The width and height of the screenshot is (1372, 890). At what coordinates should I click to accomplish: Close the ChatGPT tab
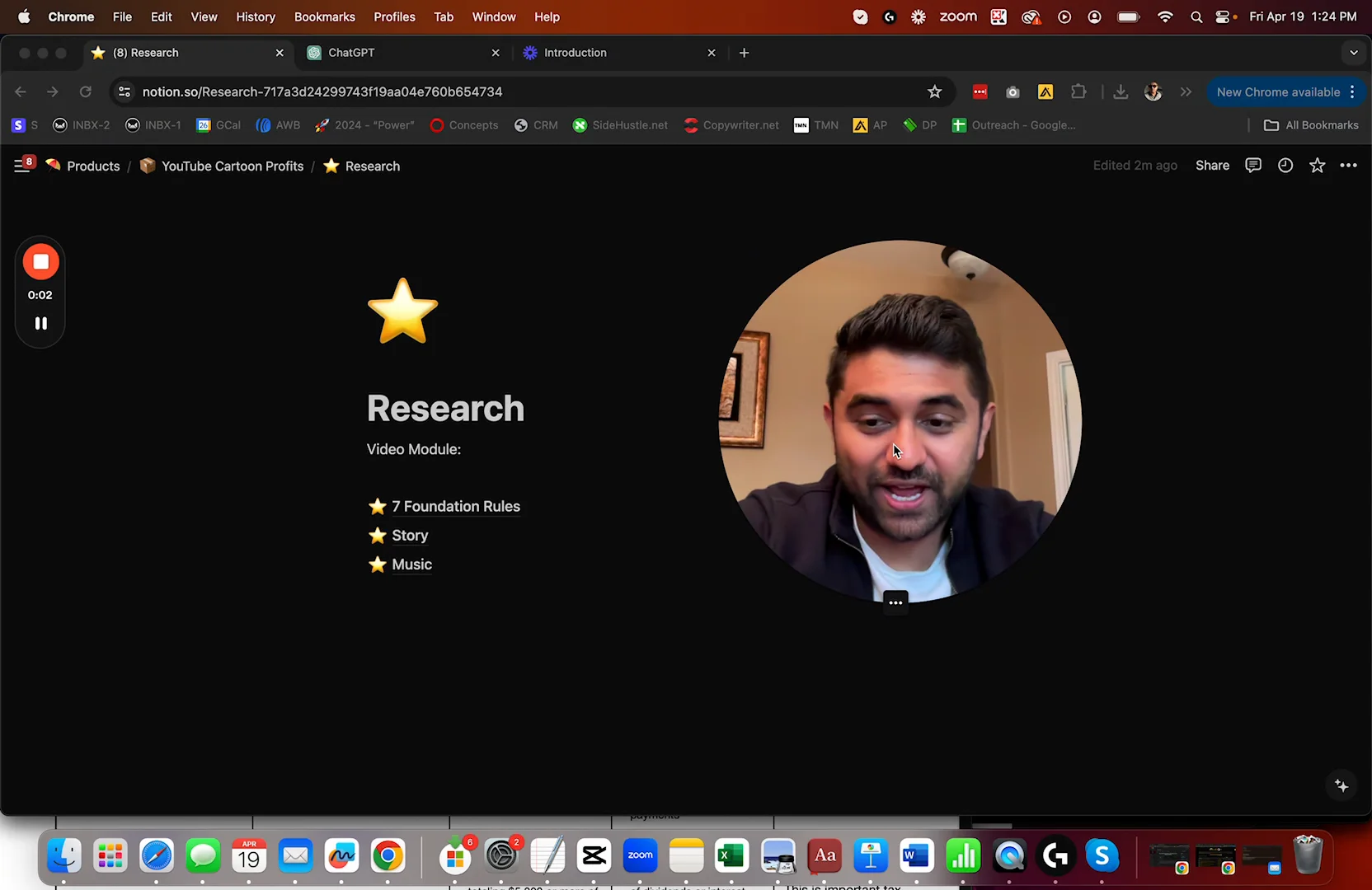tap(496, 53)
